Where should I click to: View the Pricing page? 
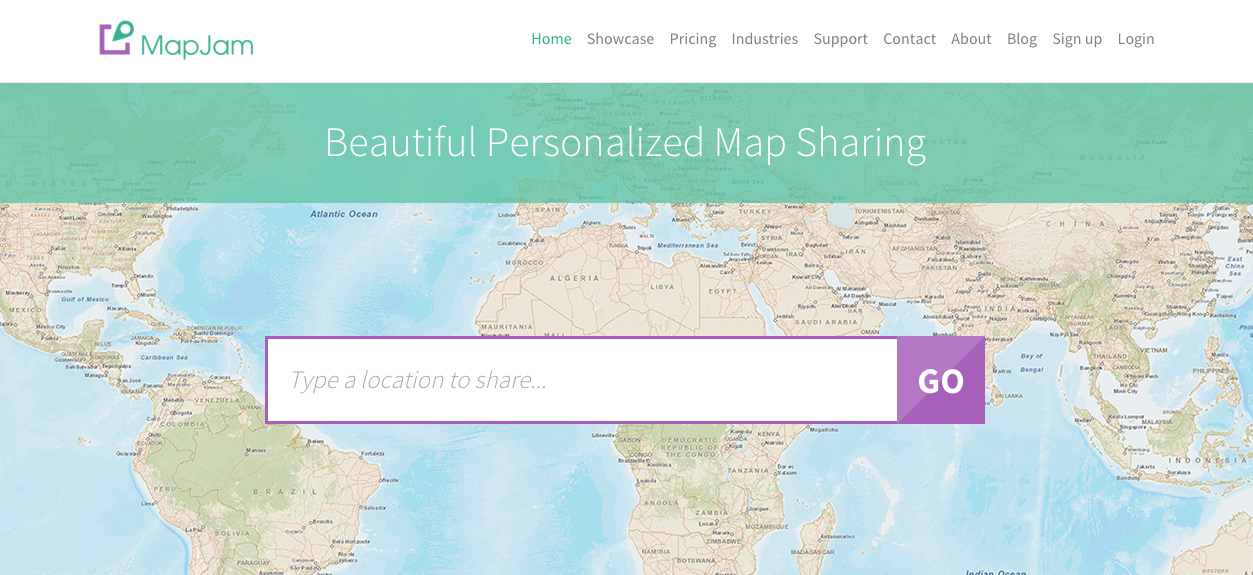coord(693,39)
